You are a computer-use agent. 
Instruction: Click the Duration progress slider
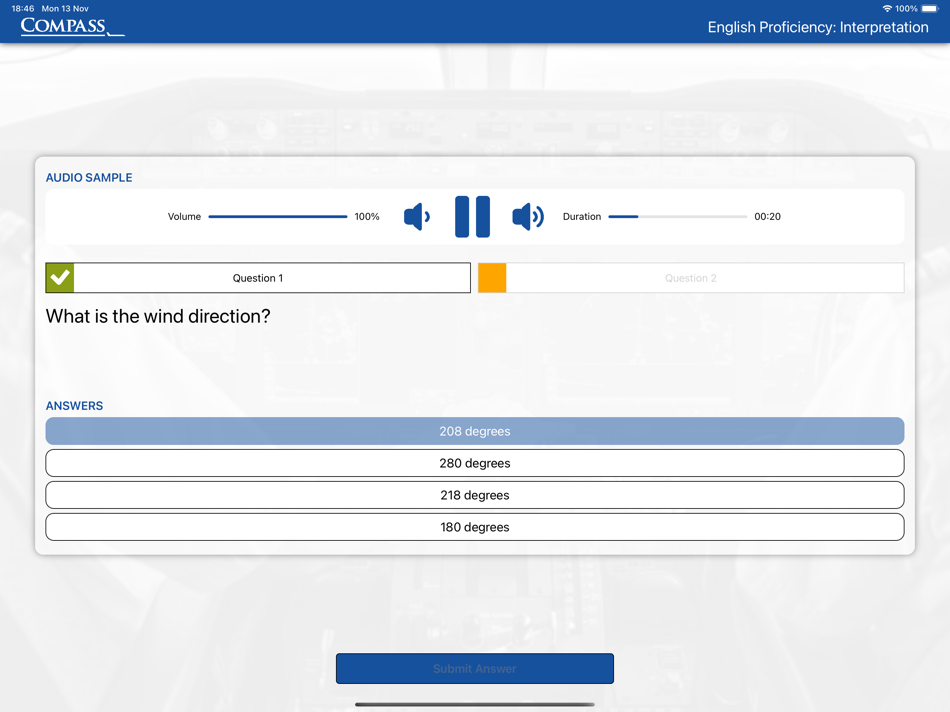[677, 216]
